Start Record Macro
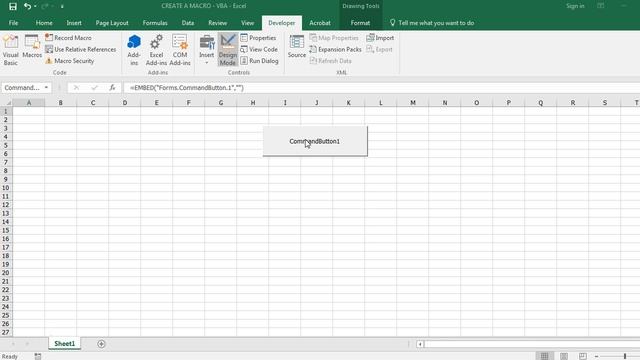Screen dimensions: 640x360 coord(69,38)
